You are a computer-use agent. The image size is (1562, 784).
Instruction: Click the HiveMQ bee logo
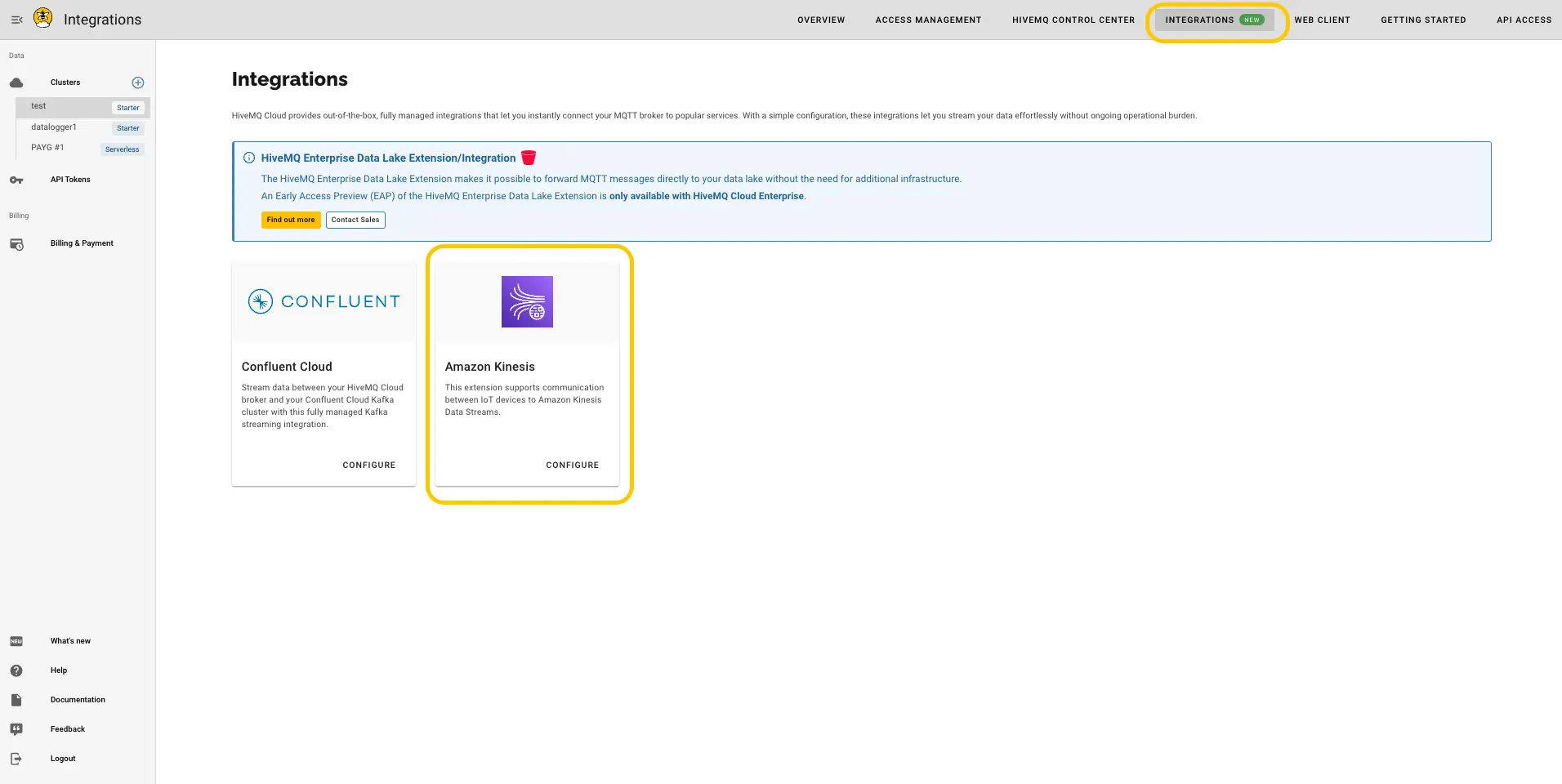click(x=43, y=18)
